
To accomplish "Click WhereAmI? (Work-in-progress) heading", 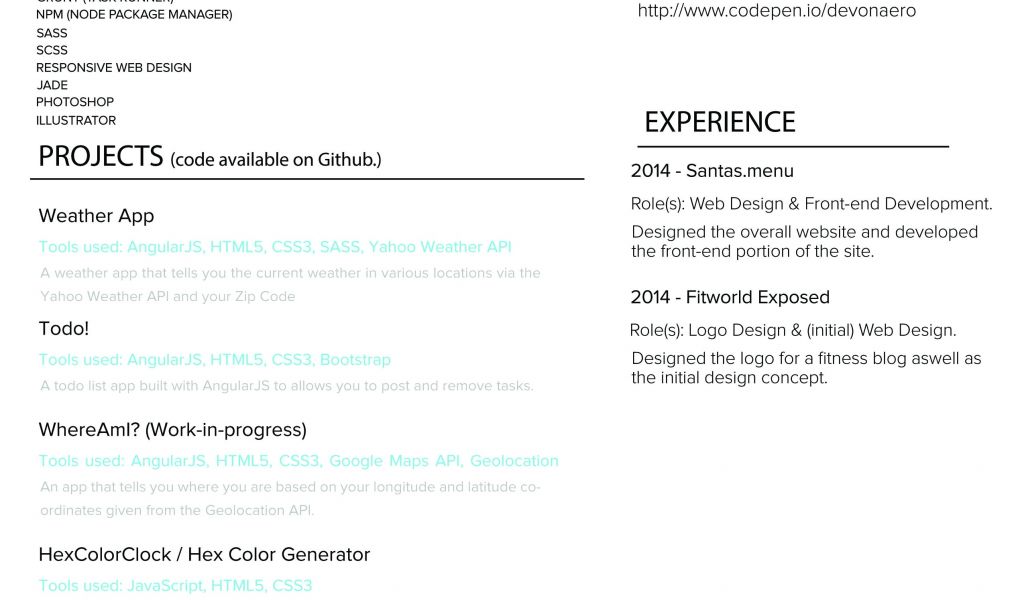I will click(172, 430).
